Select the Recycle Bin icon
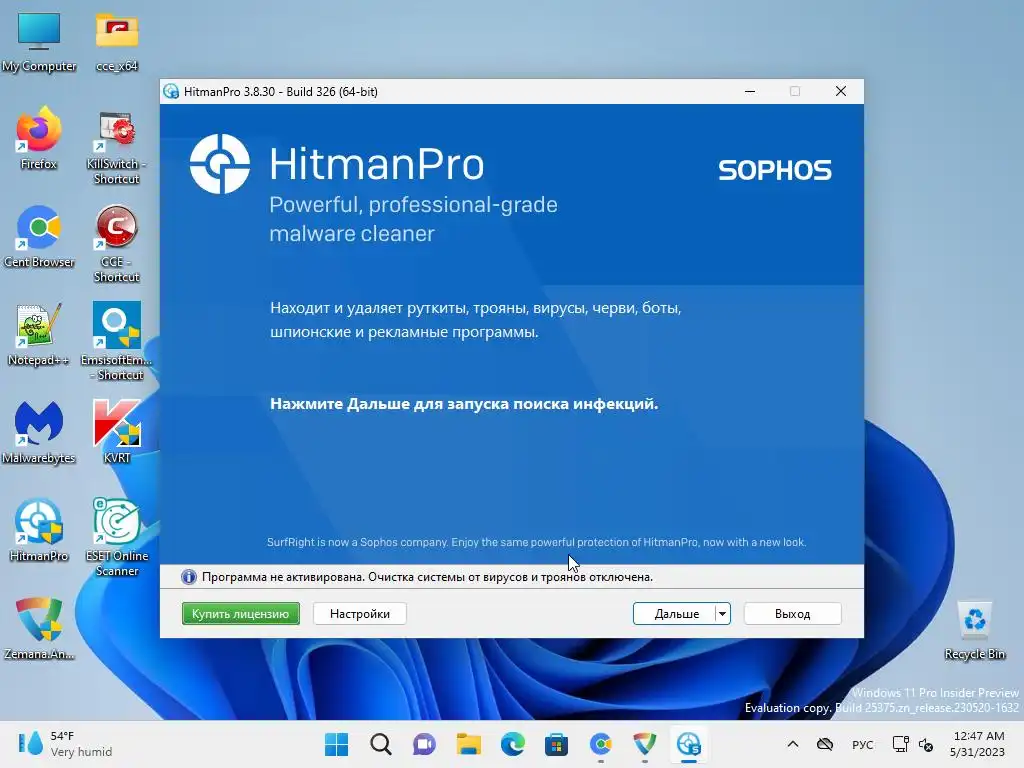Image resolution: width=1024 pixels, height=768 pixels. pyautogui.click(x=974, y=630)
